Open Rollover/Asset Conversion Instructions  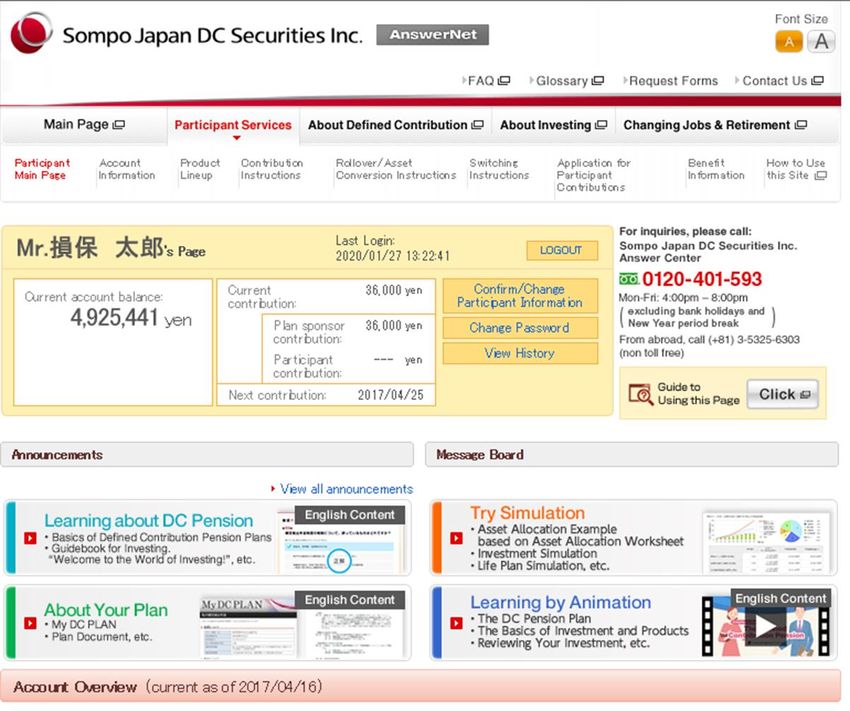pyautogui.click(x=396, y=169)
